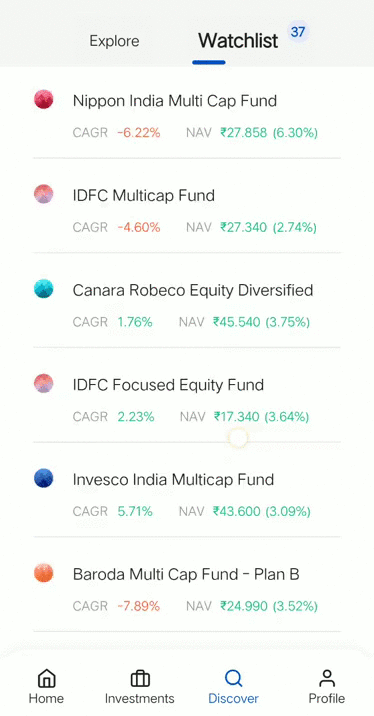Select the Discover magnifier icon
Image resolution: width=374 pixels, height=716 pixels.
pos(233,679)
